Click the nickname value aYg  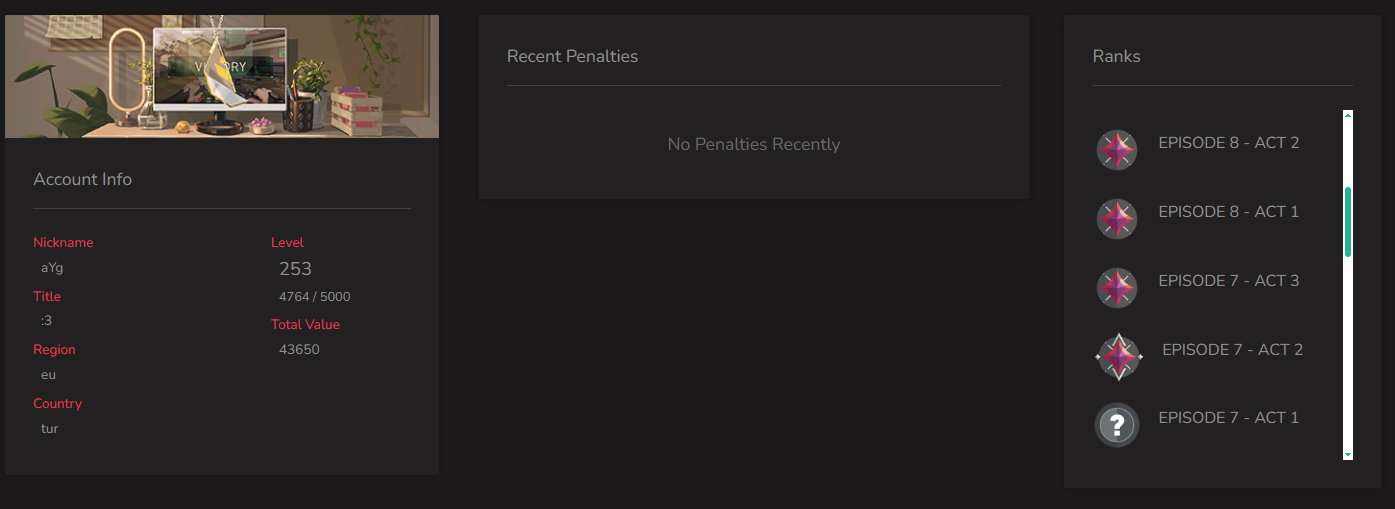(52, 268)
